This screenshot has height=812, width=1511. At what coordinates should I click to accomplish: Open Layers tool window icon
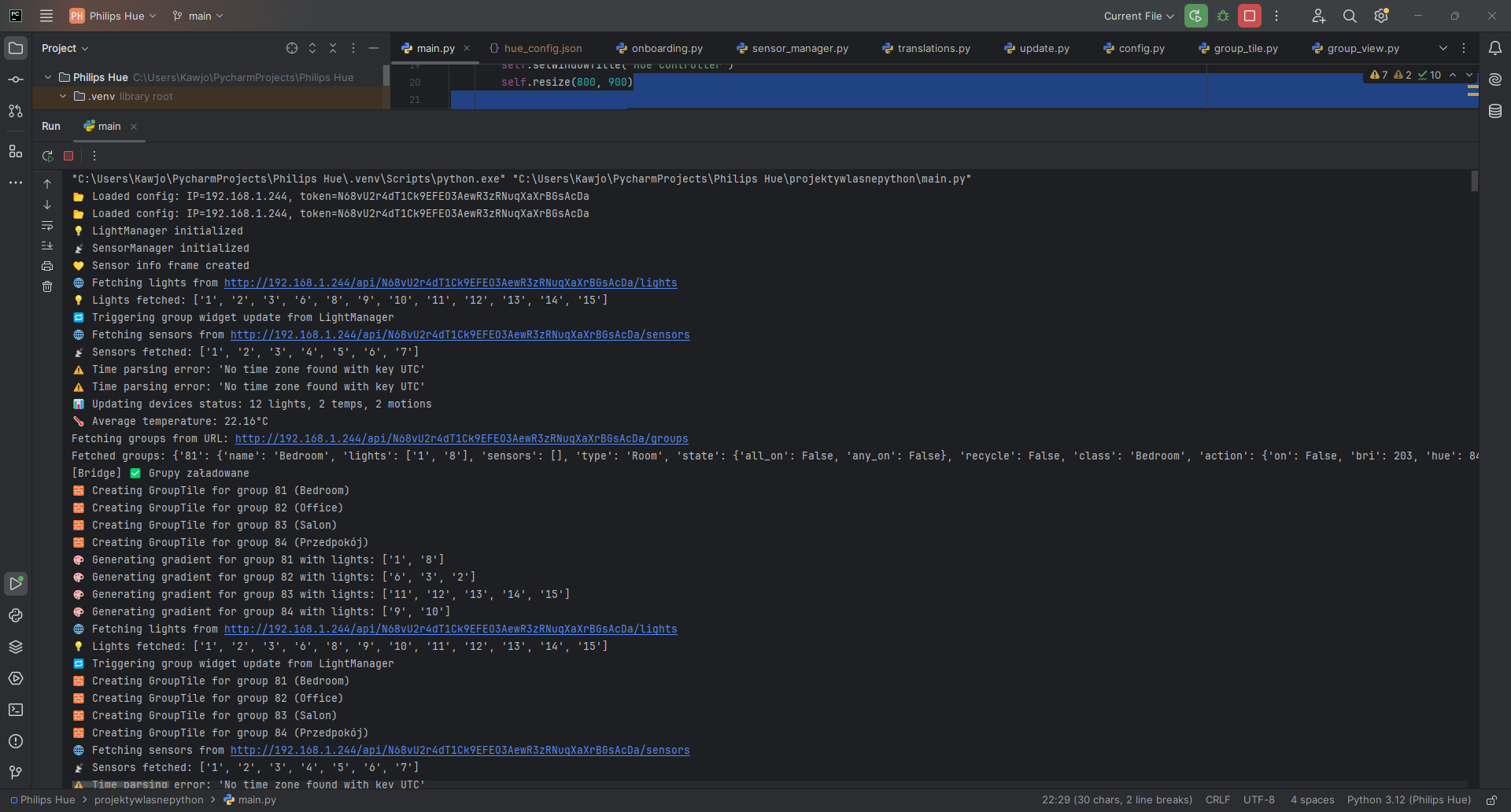[16, 647]
